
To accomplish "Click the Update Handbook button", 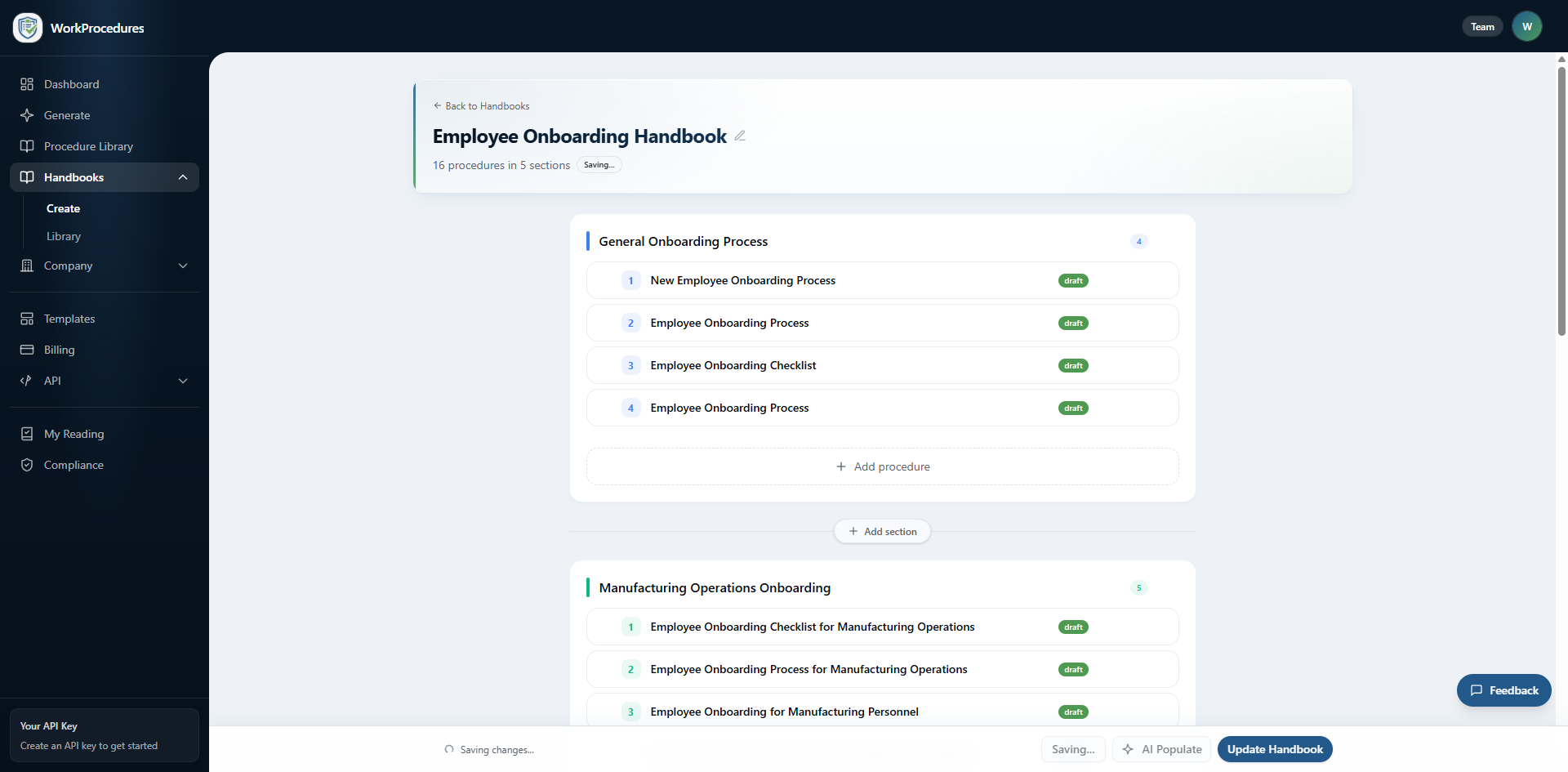I will pyautogui.click(x=1275, y=749).
